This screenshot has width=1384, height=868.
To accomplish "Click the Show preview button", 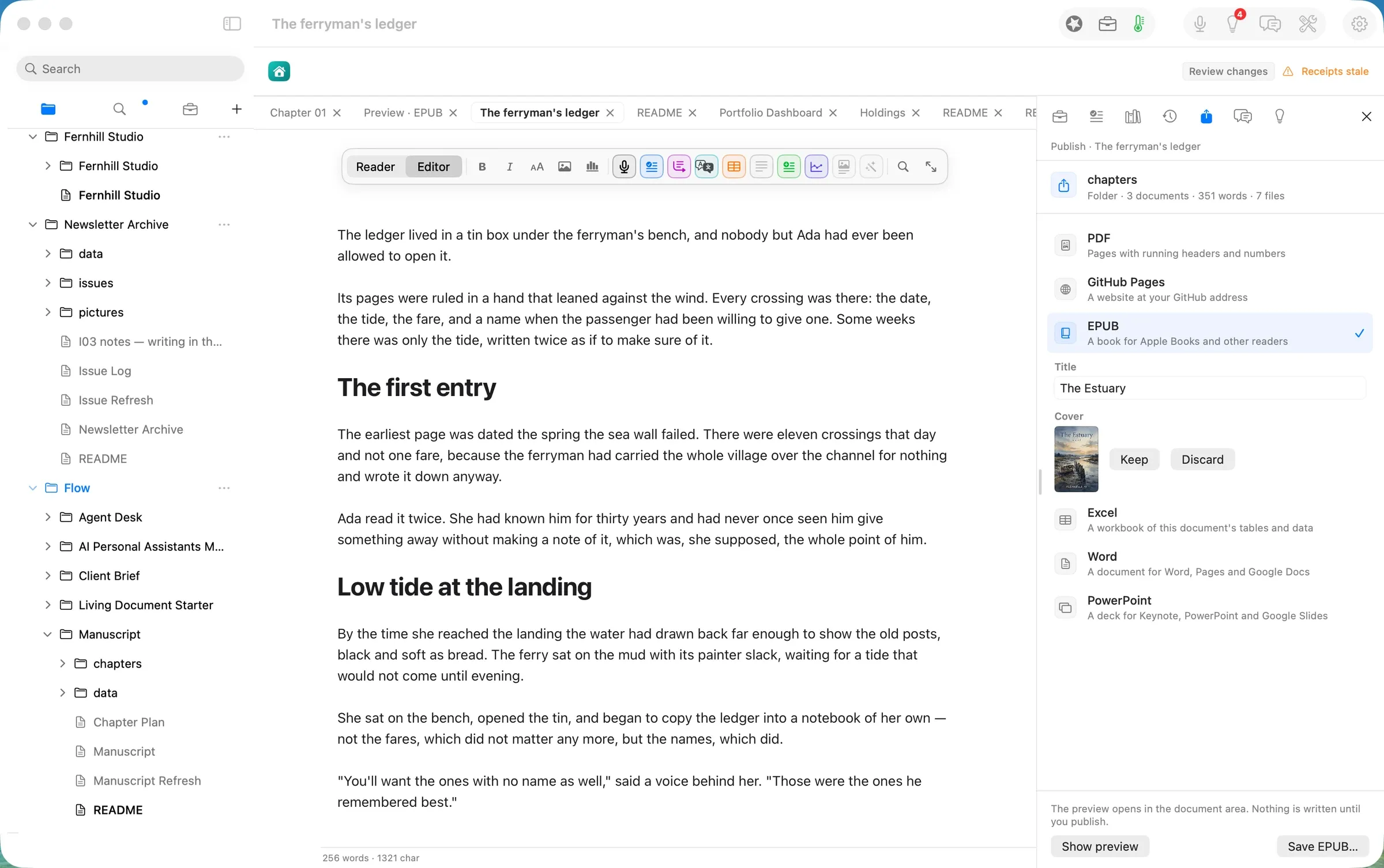I will click(x=1100, y=846).
